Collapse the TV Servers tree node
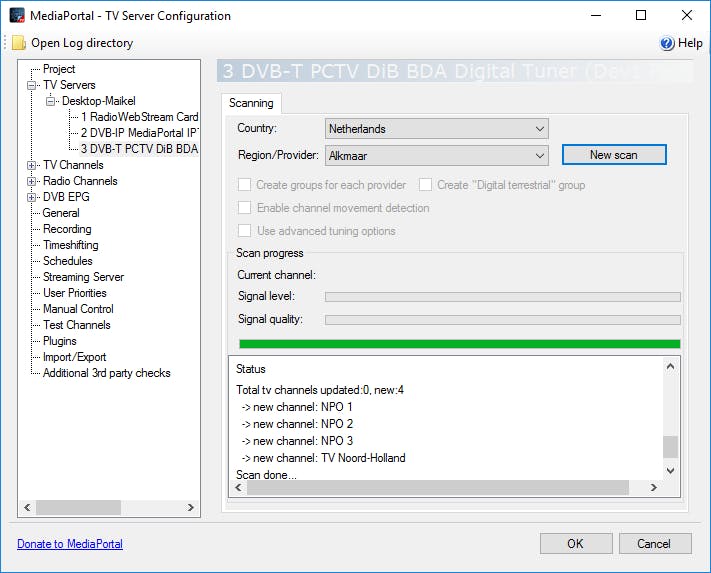 [31, 85]
